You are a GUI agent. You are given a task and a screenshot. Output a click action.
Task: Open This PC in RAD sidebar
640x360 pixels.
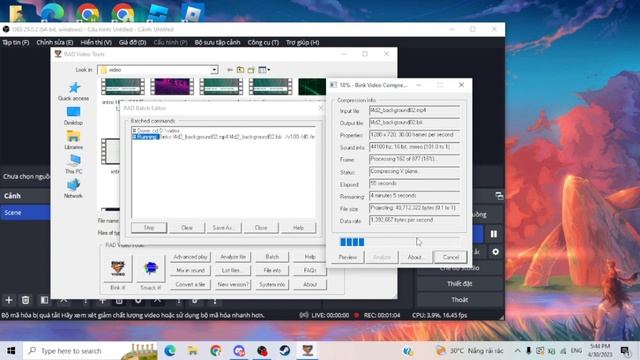[x=73, y=164]
